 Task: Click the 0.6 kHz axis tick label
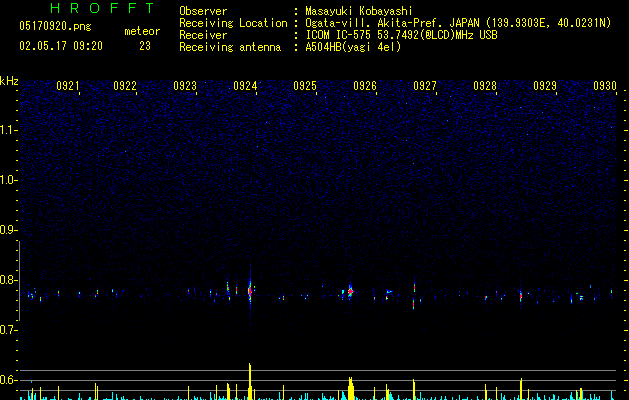point(9,380)
